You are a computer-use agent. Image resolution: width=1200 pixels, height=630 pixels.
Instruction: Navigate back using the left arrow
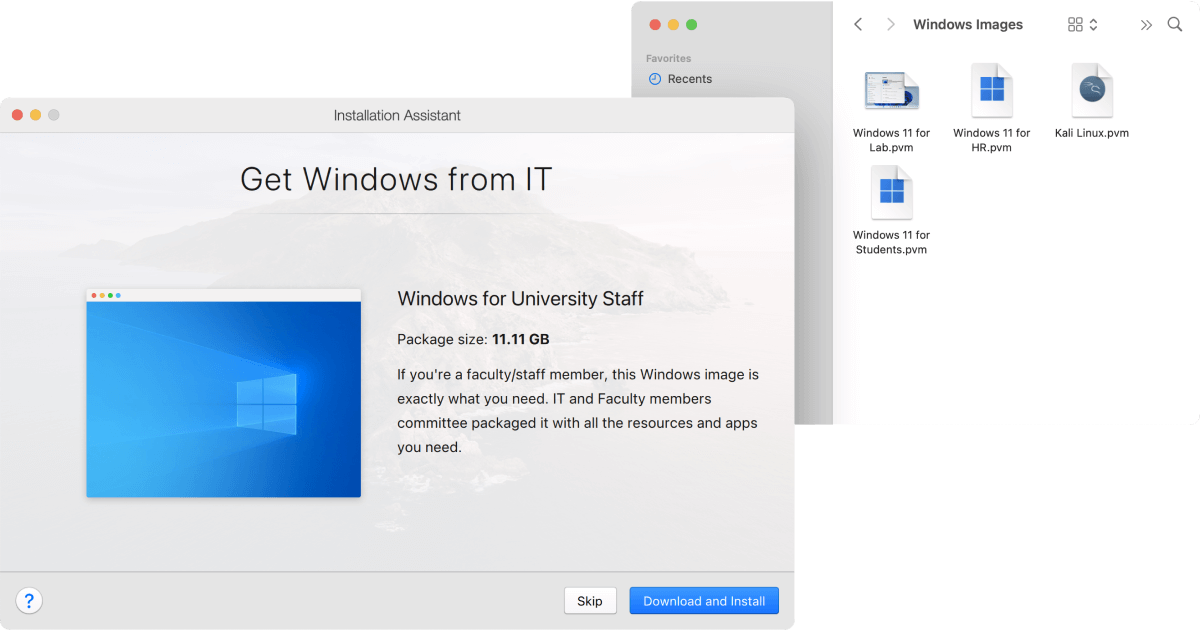click(858, 24)
